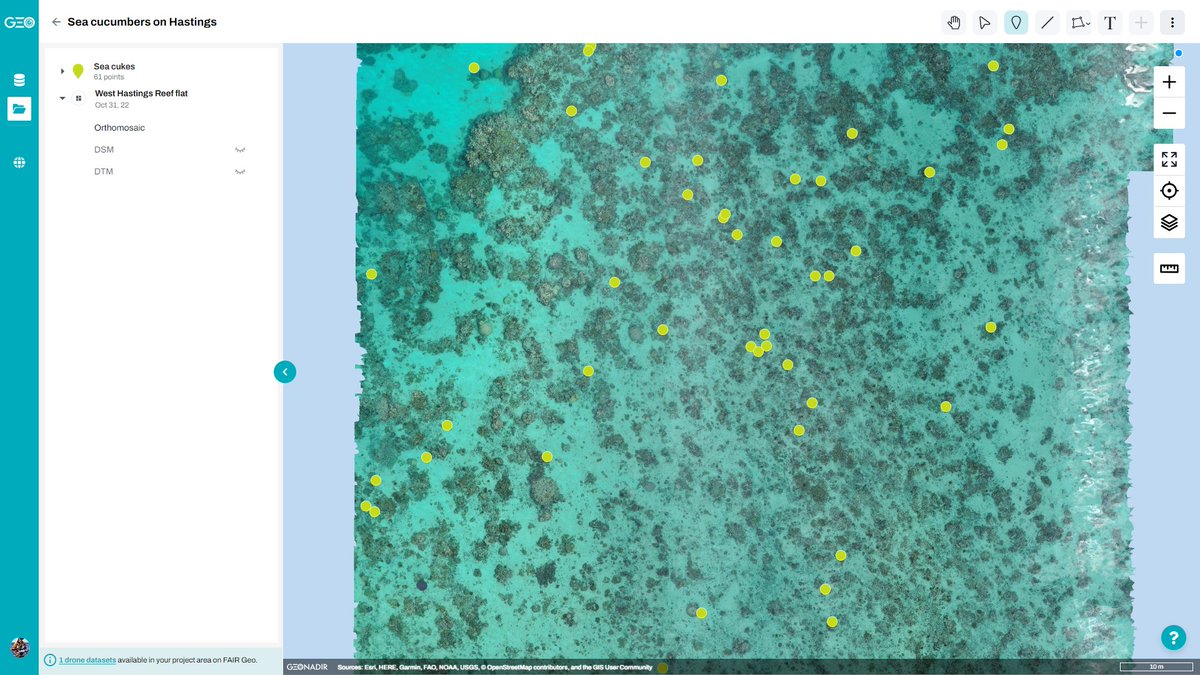Viewport: 1200px width, 675px height.
Task: Choose the line drawing tool
Action: (x=1047, y=22)
